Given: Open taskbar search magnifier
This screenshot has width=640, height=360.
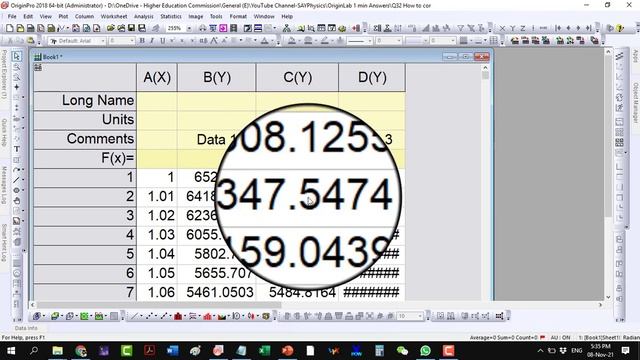Looking at the screenshot, I should (34, 351).
